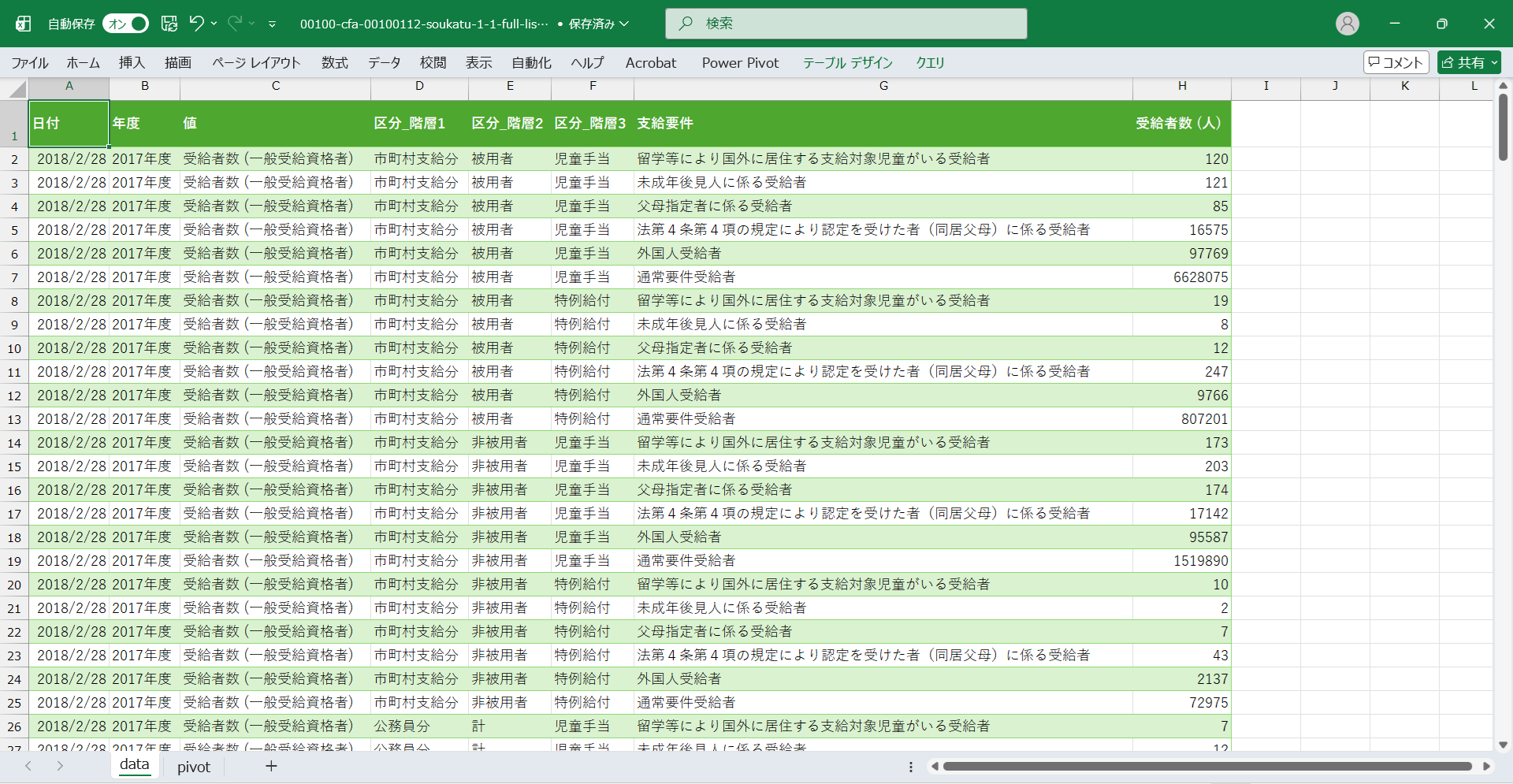Click the Undo arrow icon
1513x784 pixels.
tap(196, 24)
